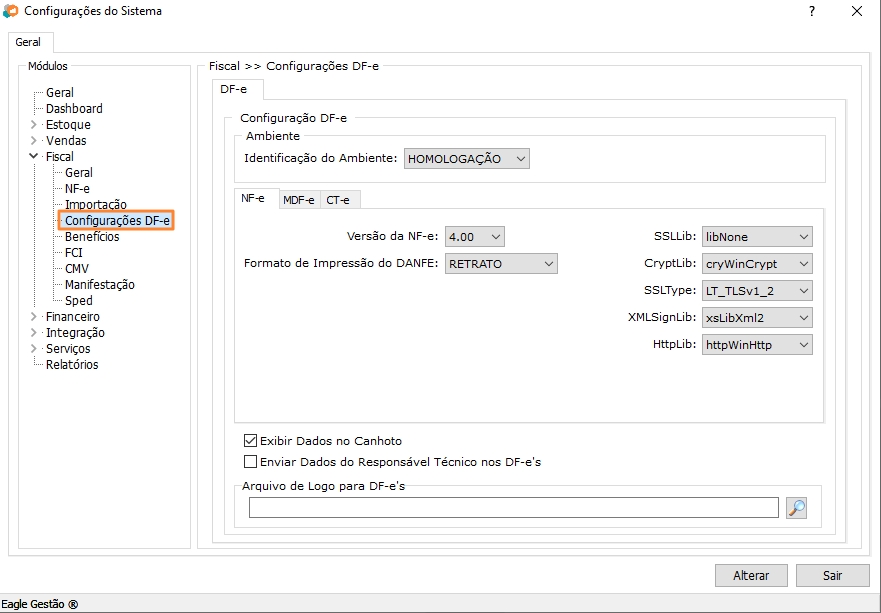881x613 pixels.
Task: Select FCI in the tree
Action: (74, 253)
